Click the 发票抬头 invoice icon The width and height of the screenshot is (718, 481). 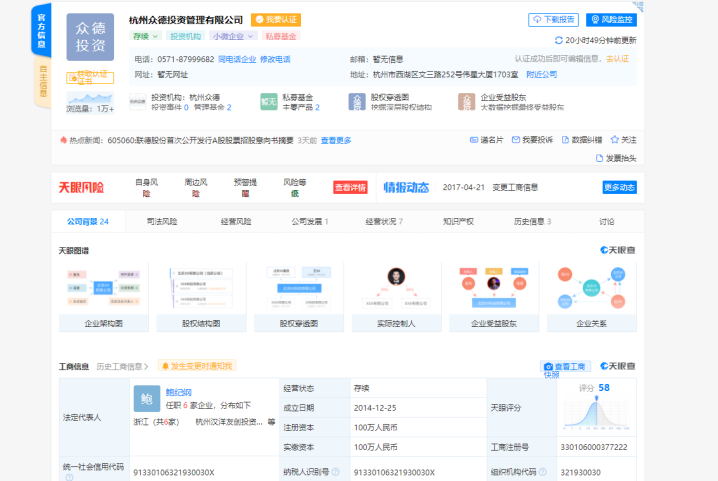point(599,158)
